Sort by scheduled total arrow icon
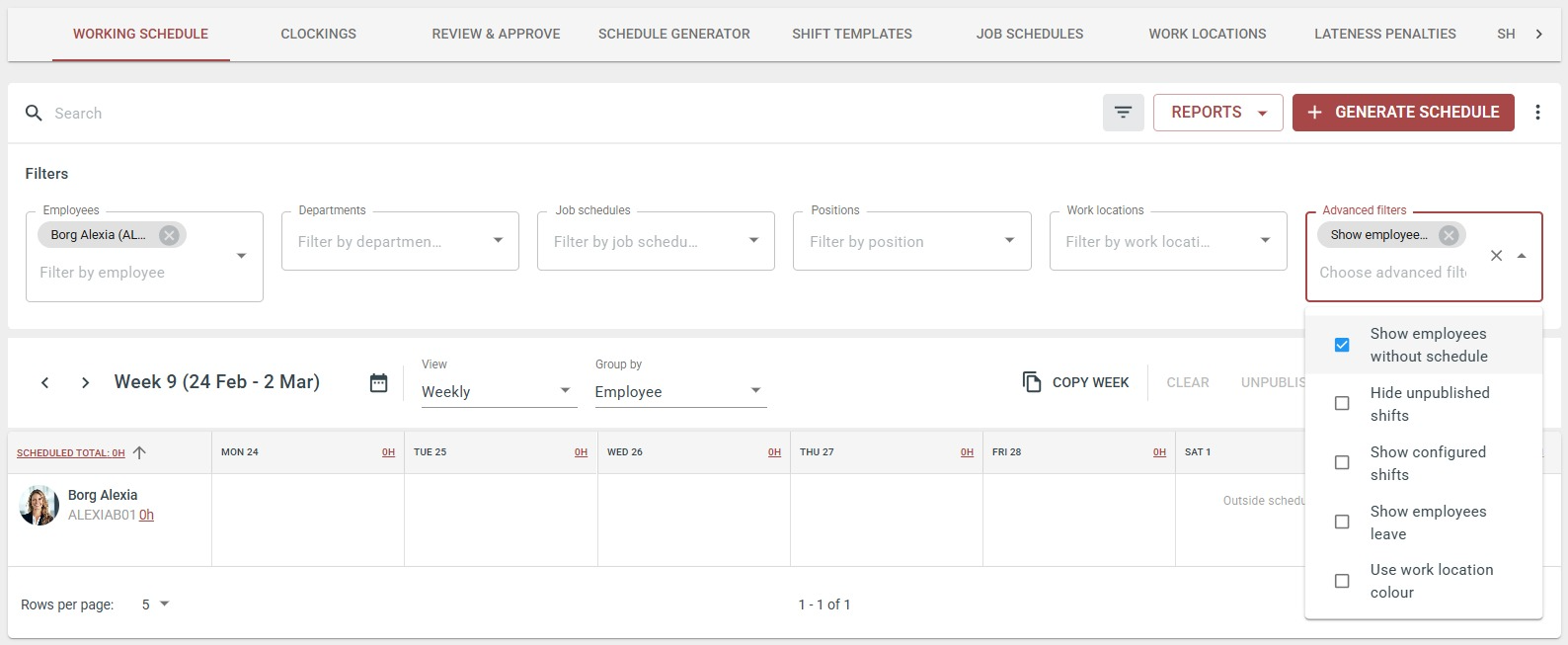The height and width of the screenshot is (645, 1568). (139, 452)
